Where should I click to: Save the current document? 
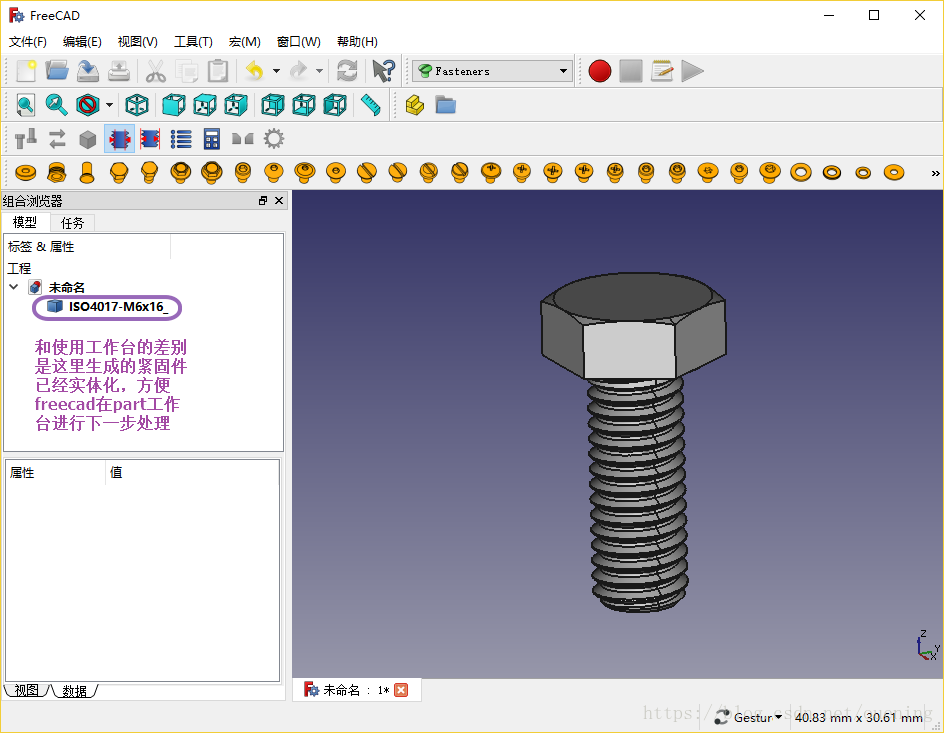pyautogui.click(x=88, y=71)
